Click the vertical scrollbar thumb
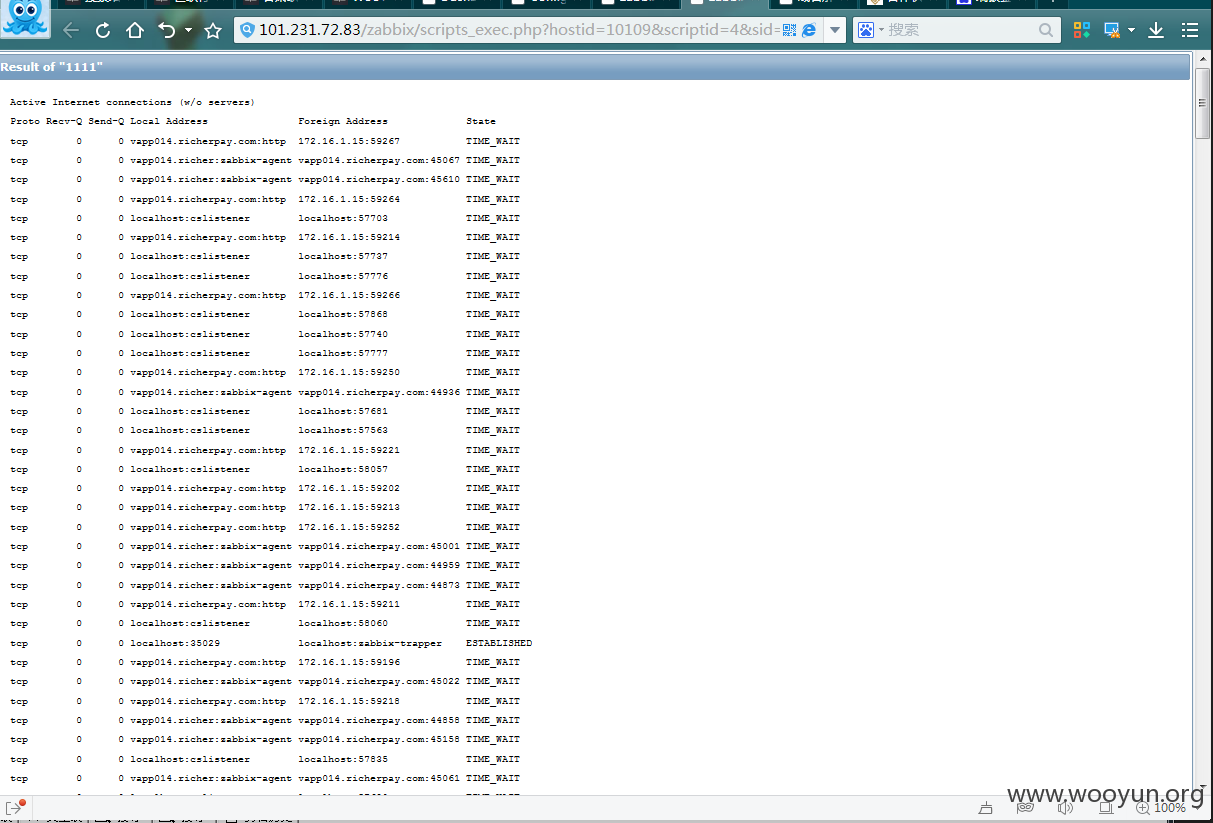 (1203, 104)
